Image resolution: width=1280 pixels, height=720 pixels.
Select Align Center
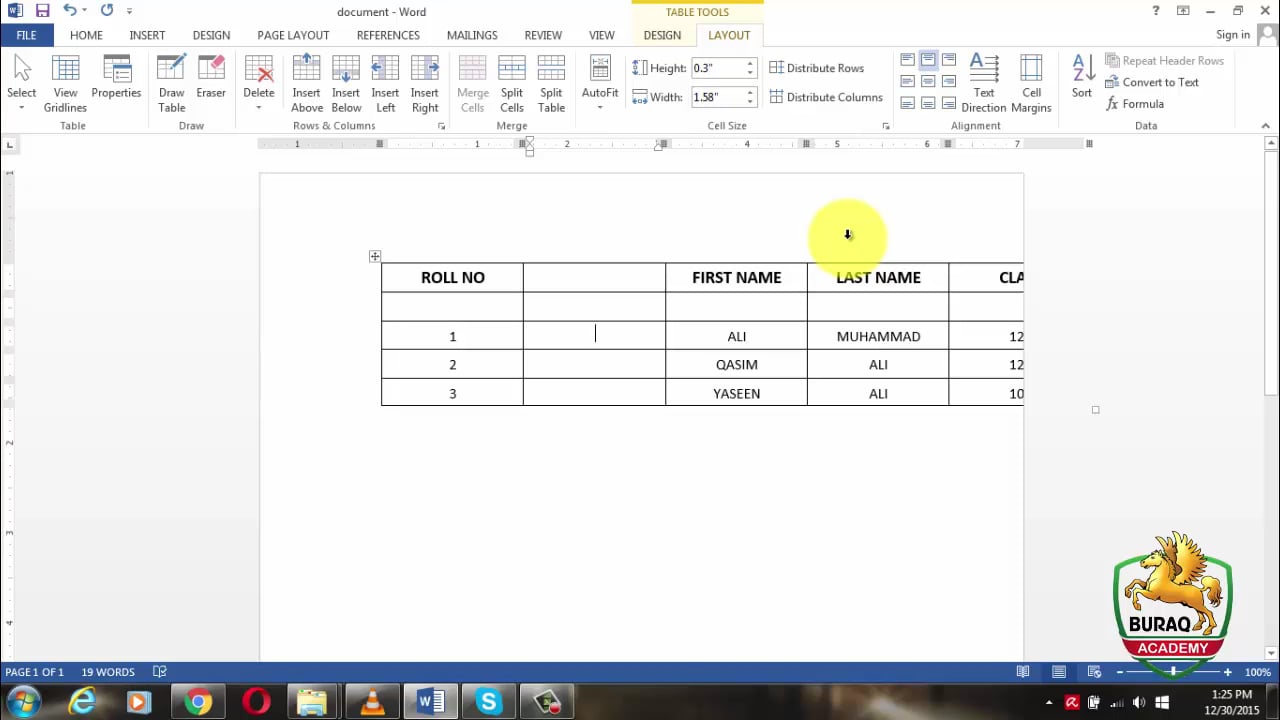click(928, 81)
